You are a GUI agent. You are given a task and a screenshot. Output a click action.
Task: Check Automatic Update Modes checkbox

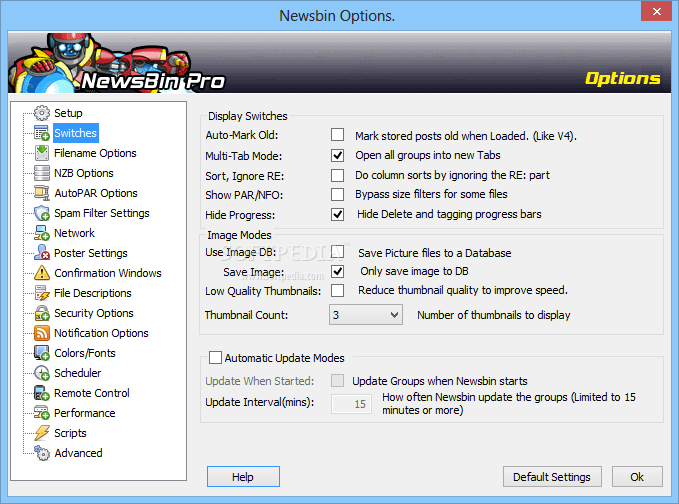coord(215,358)
